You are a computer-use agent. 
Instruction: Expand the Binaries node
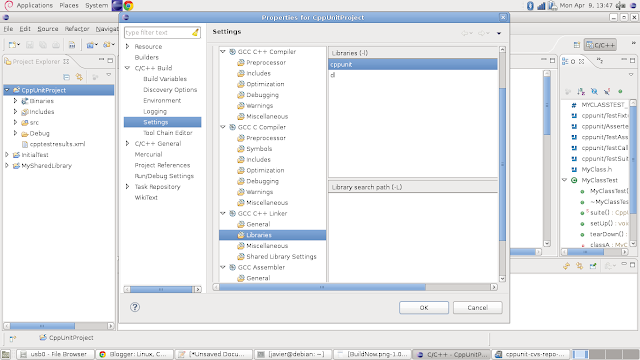tap(16, 100)
